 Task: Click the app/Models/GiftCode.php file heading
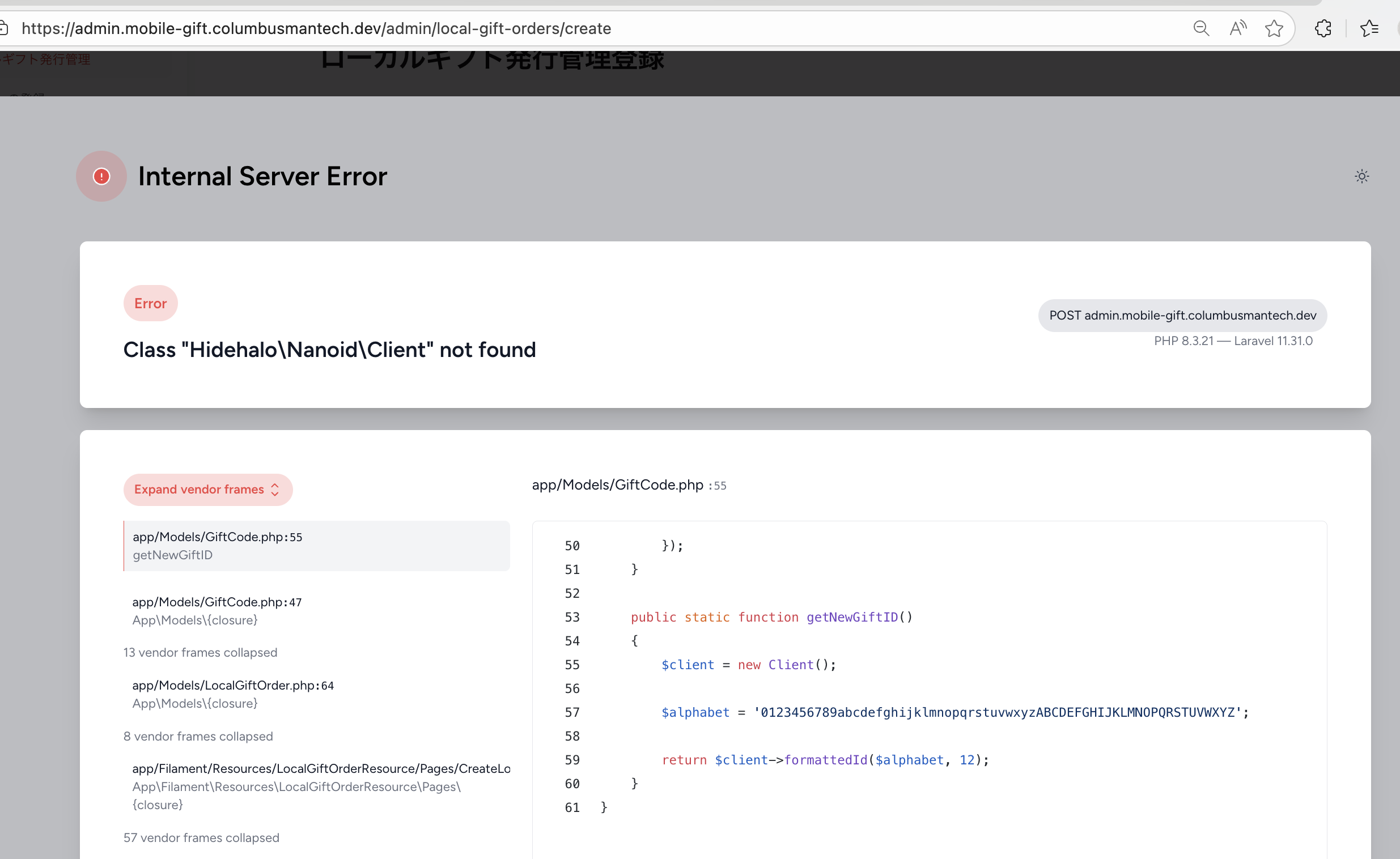(617, 484)
